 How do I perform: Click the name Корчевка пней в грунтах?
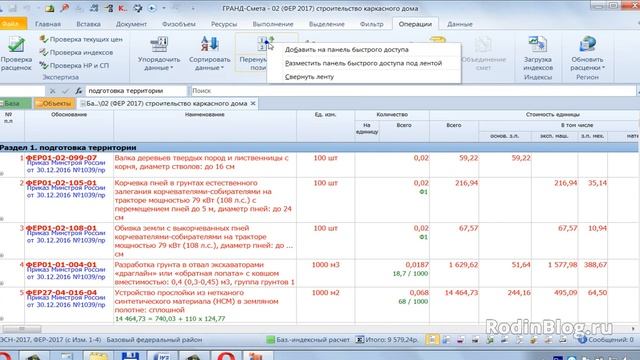pos(203,200)
